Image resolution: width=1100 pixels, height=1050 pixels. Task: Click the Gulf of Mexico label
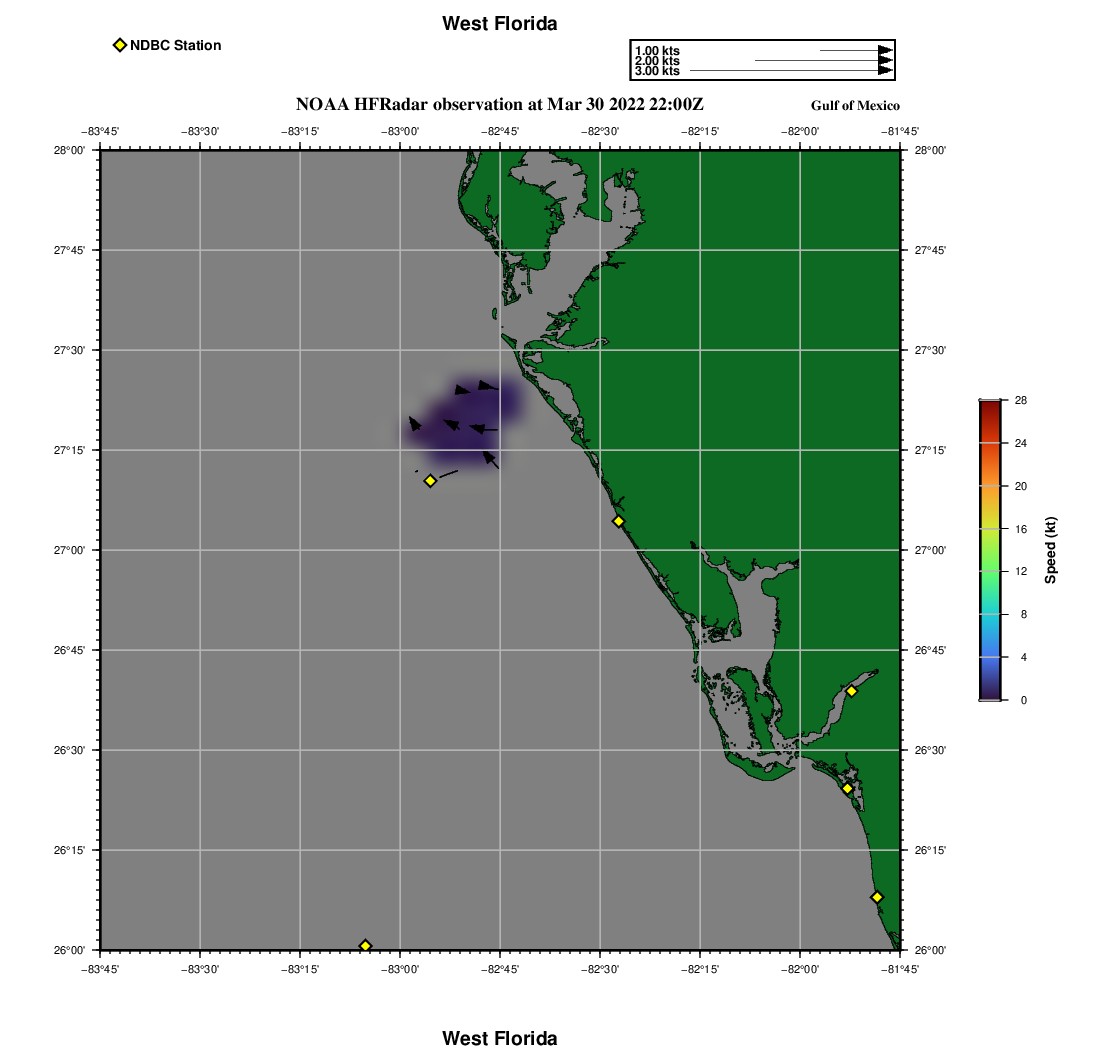[855, 105]
